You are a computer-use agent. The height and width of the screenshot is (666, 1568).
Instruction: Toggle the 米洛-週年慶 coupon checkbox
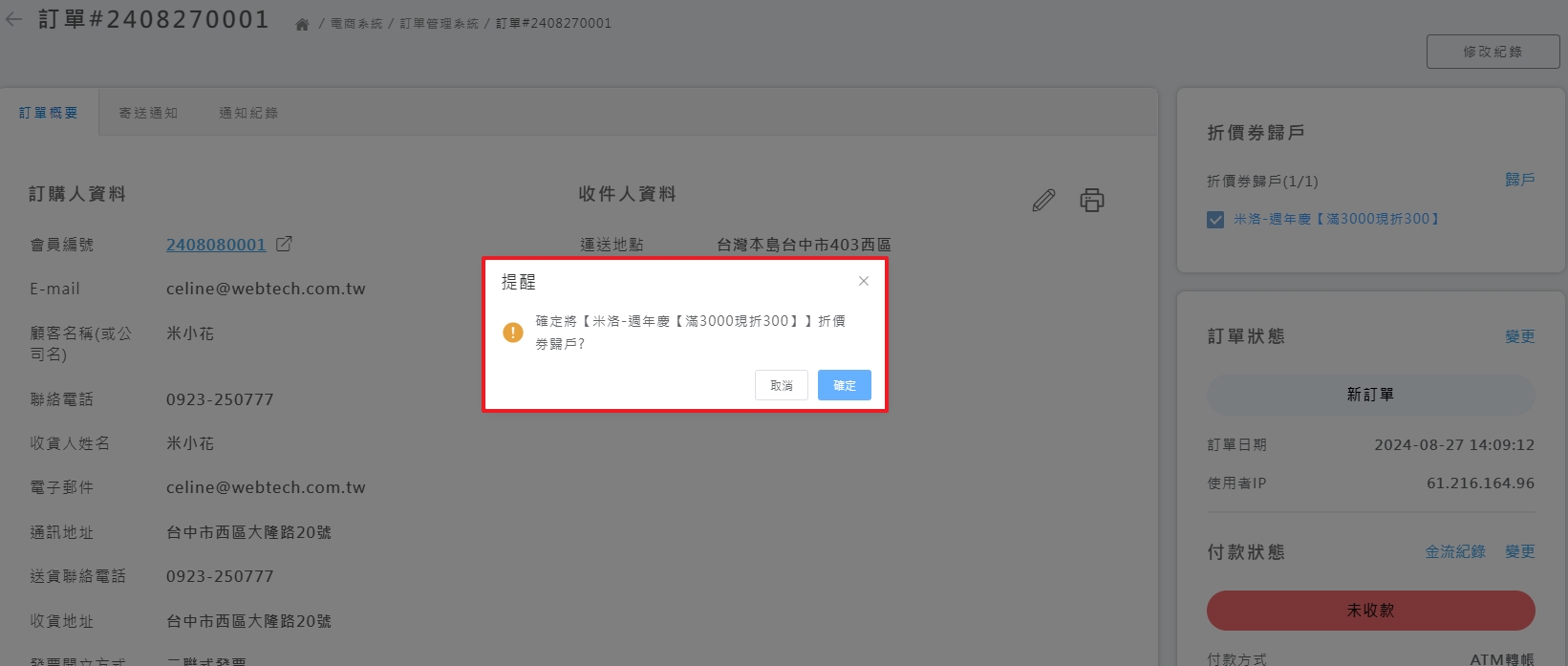[1215, 220]
